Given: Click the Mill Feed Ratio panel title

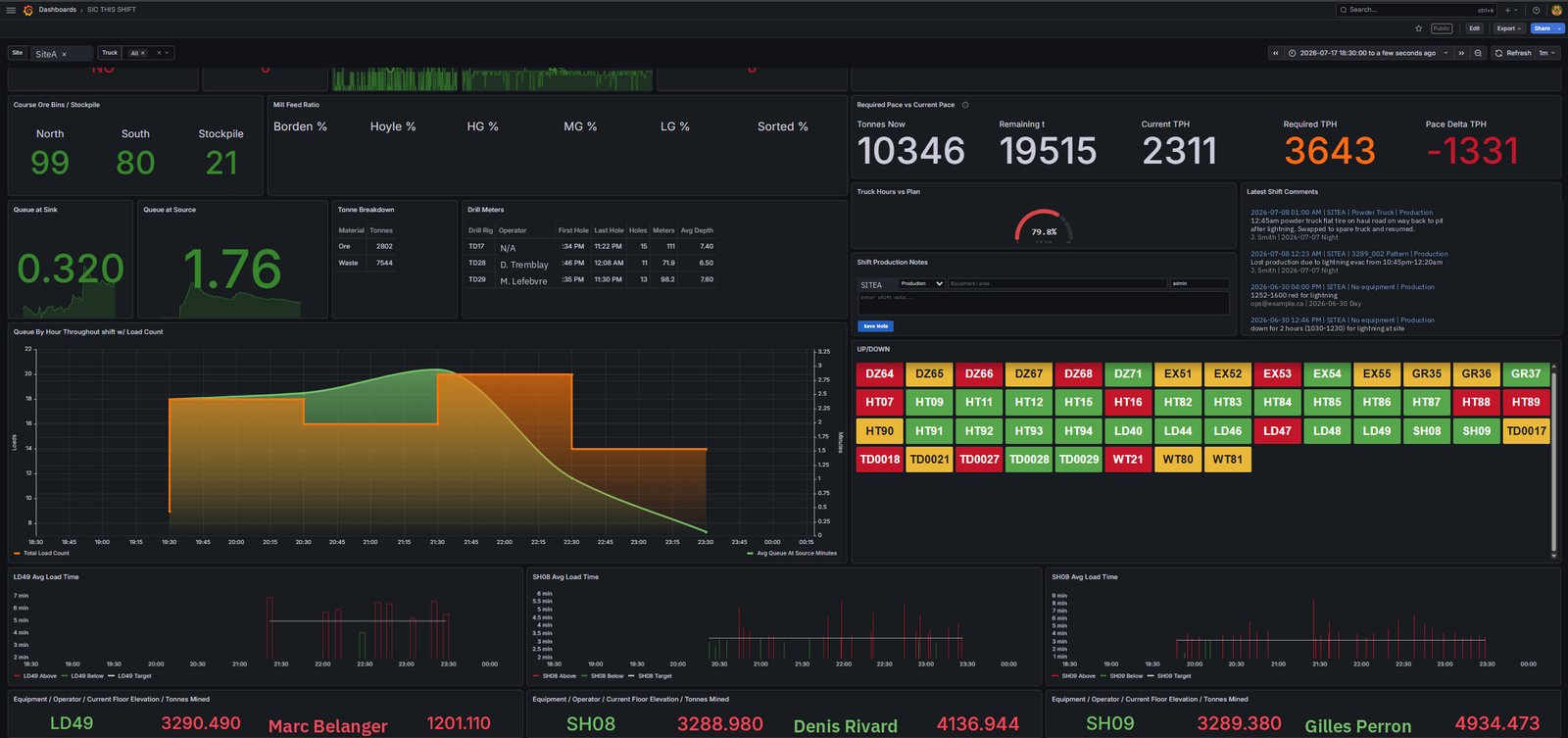Looking at the screenshot, I should point(296,105).
